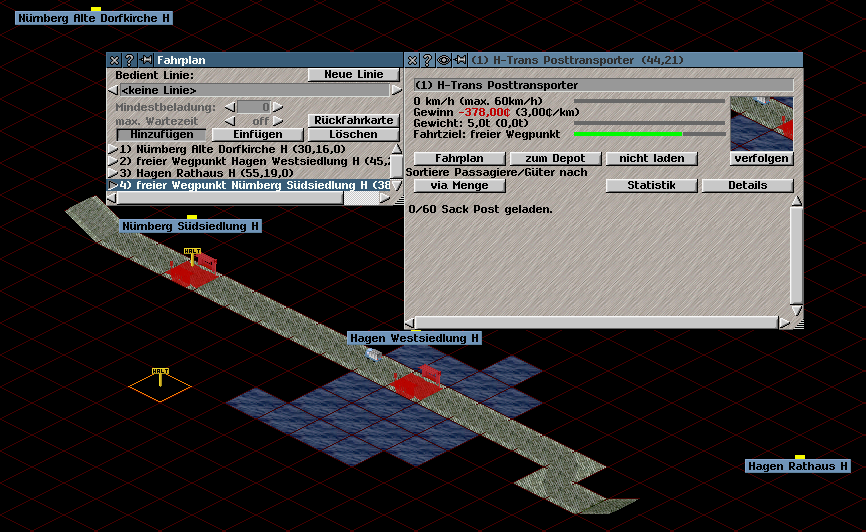
Task: Click the yellow HALT sign at Nürnberg Südsiedlung
Action: tap(192, 253)
